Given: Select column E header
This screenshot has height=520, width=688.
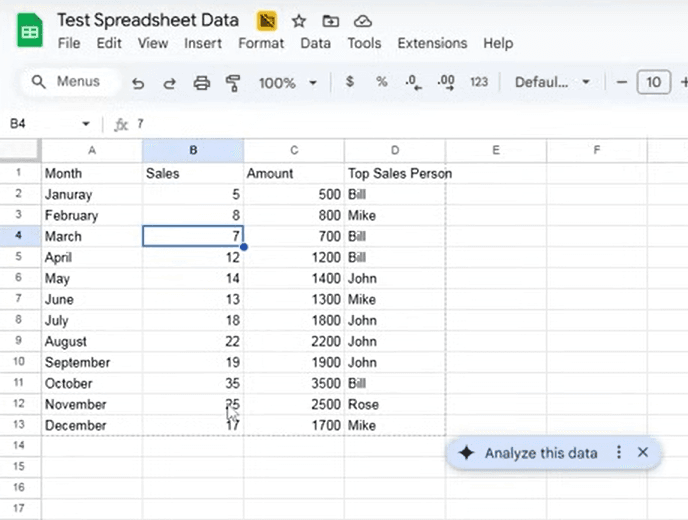Looking at the screenshot, I should click(x=496, y=151).
